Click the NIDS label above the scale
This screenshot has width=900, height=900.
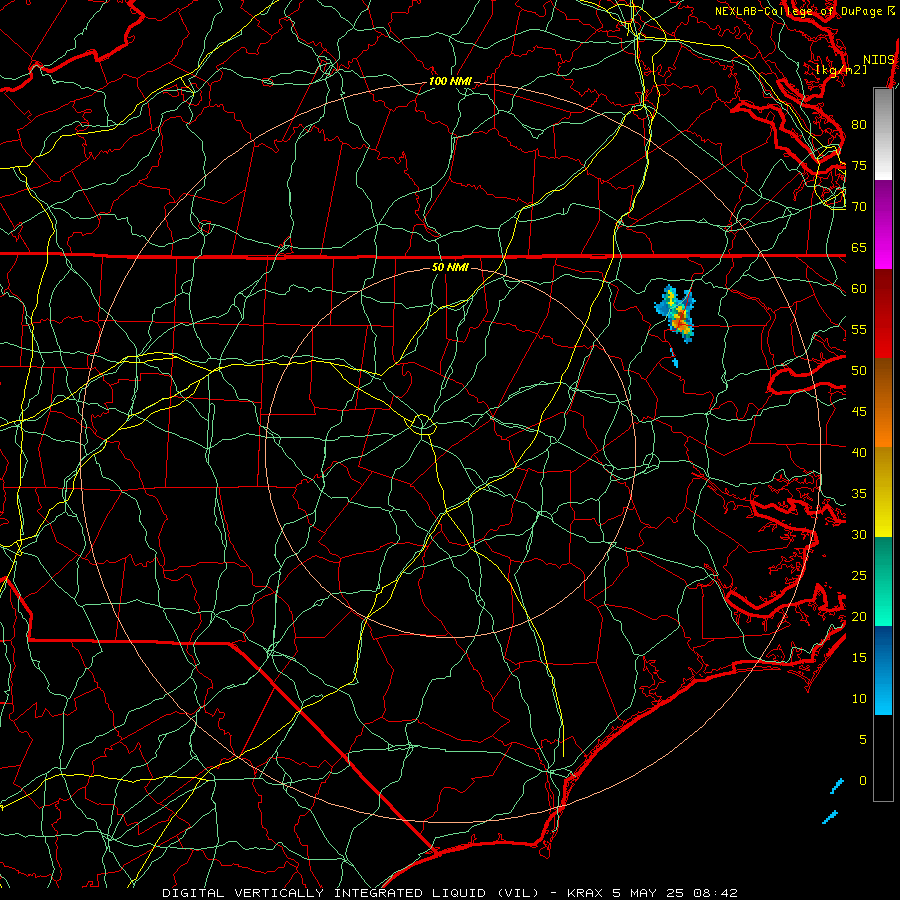879,59
